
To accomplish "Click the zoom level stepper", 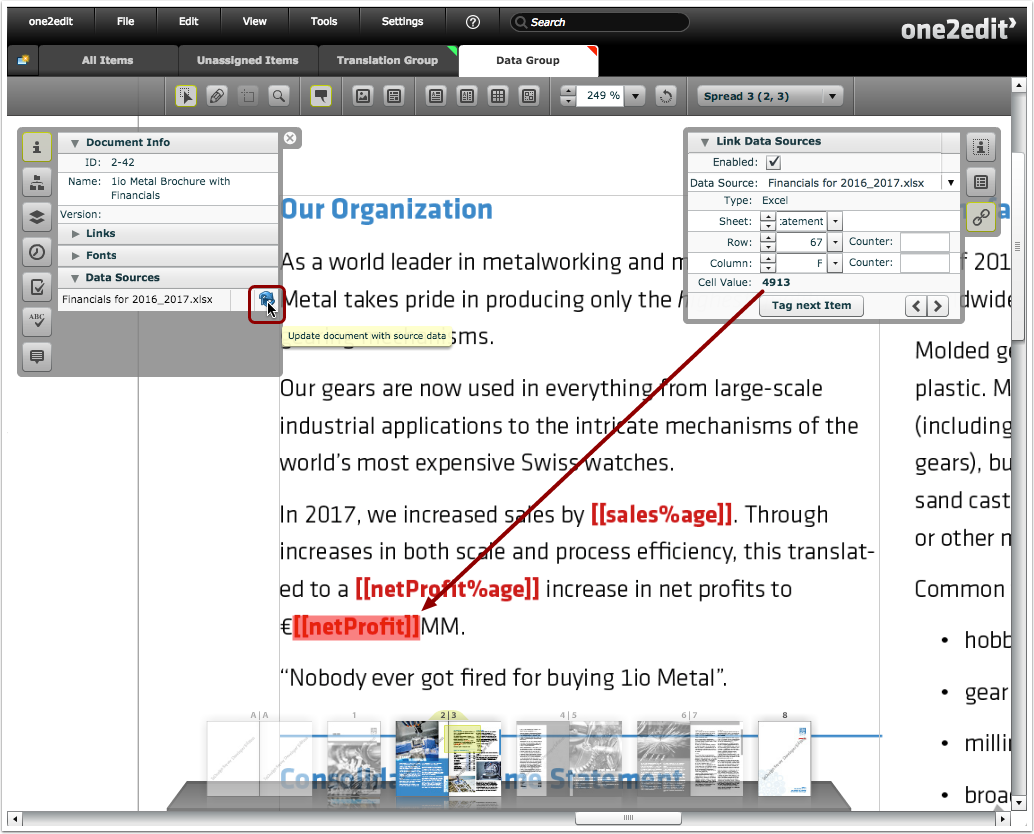I will [568, 96].
